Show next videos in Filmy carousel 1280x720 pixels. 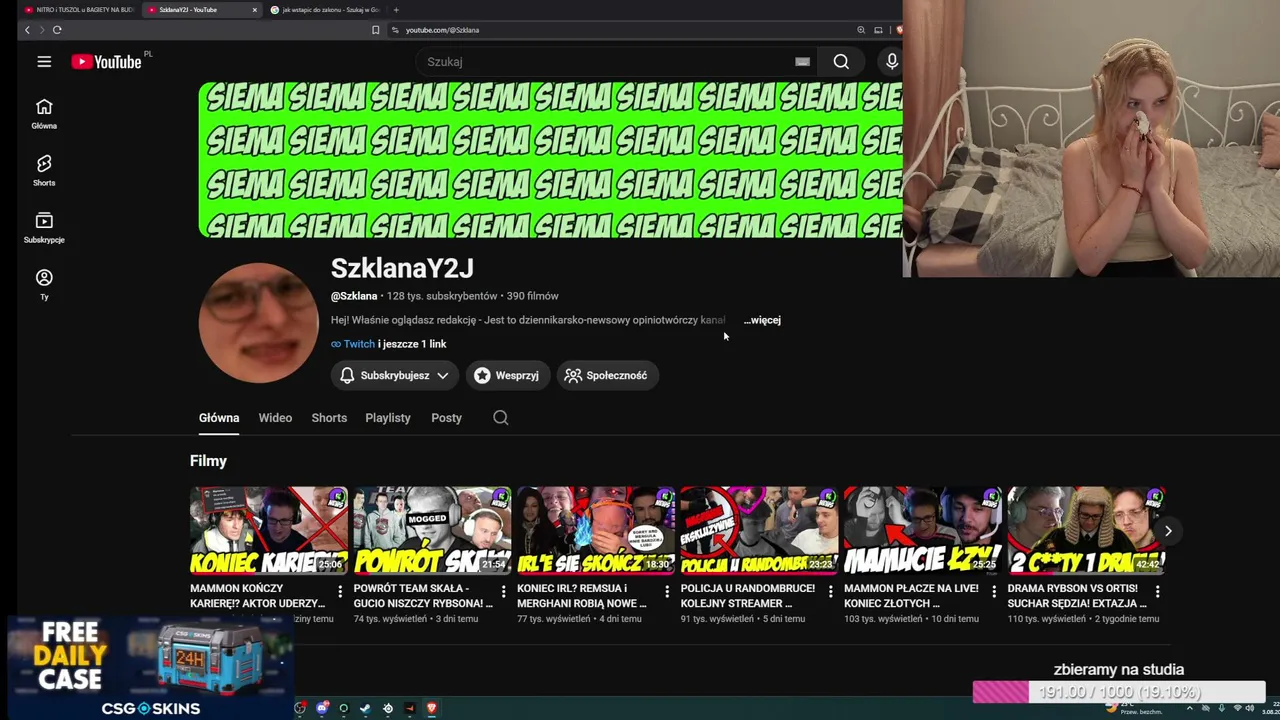(x=1167, y=531)
